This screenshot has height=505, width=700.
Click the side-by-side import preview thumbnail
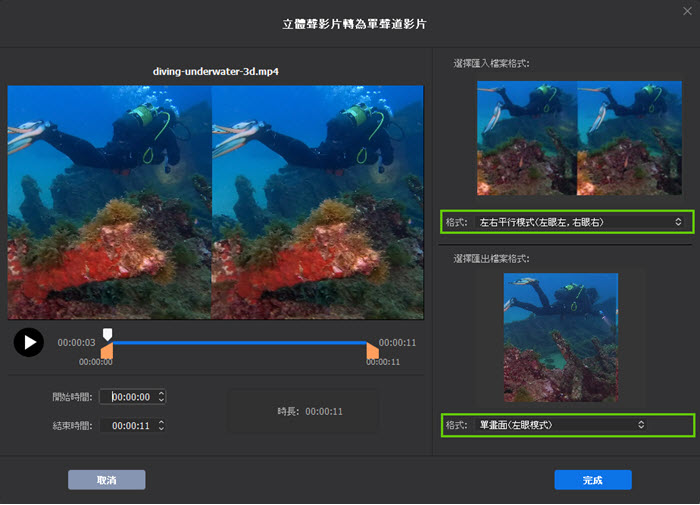[579, 138]
